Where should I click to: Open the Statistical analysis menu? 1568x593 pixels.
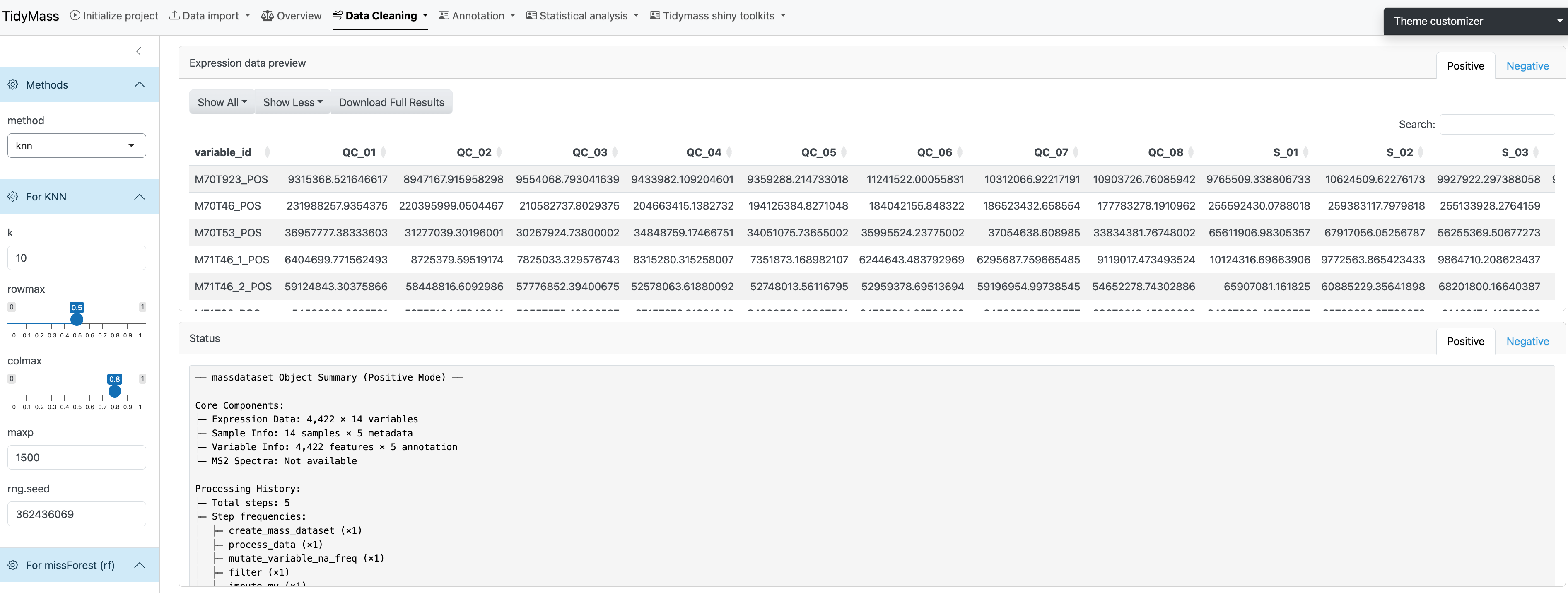583,16
